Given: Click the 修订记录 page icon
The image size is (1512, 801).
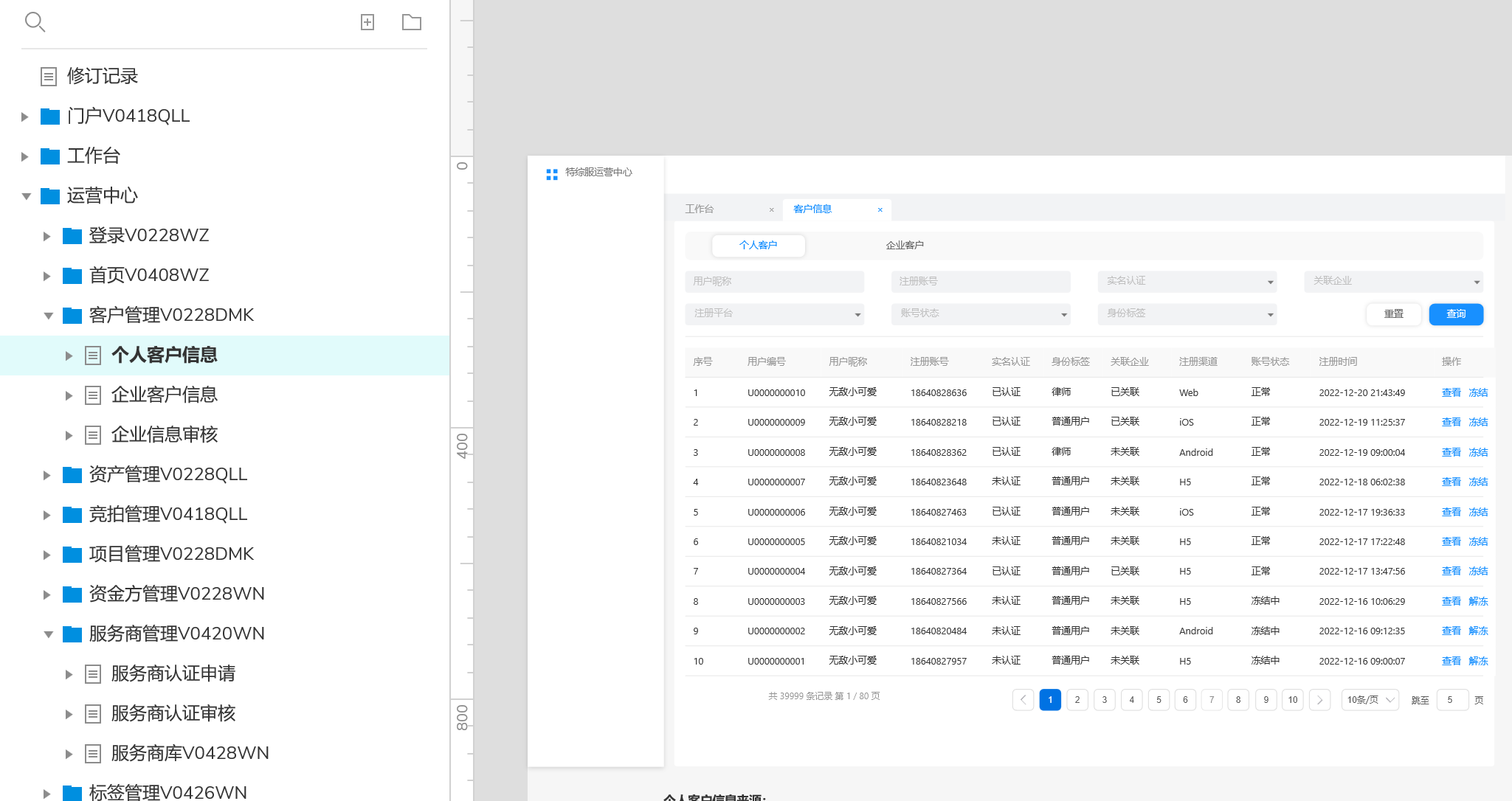Looking at the screenshot, I should pos(49,76).
